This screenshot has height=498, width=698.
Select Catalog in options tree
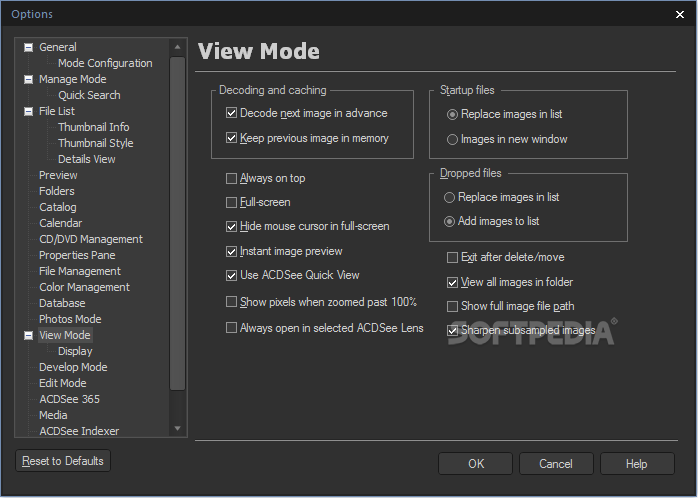point(57,207)
